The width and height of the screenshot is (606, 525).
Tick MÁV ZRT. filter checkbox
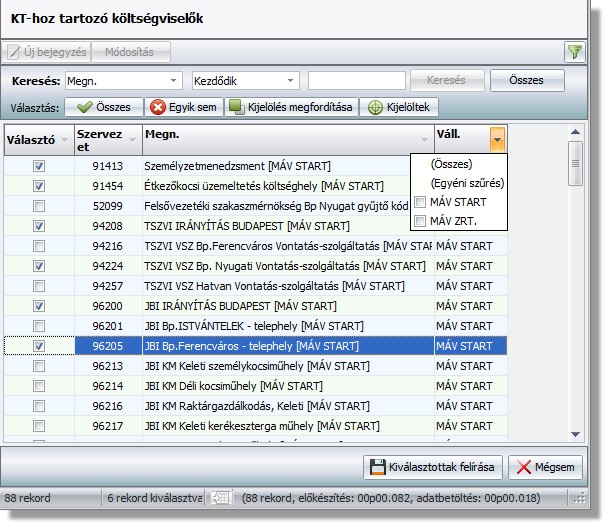click(420, 221)
